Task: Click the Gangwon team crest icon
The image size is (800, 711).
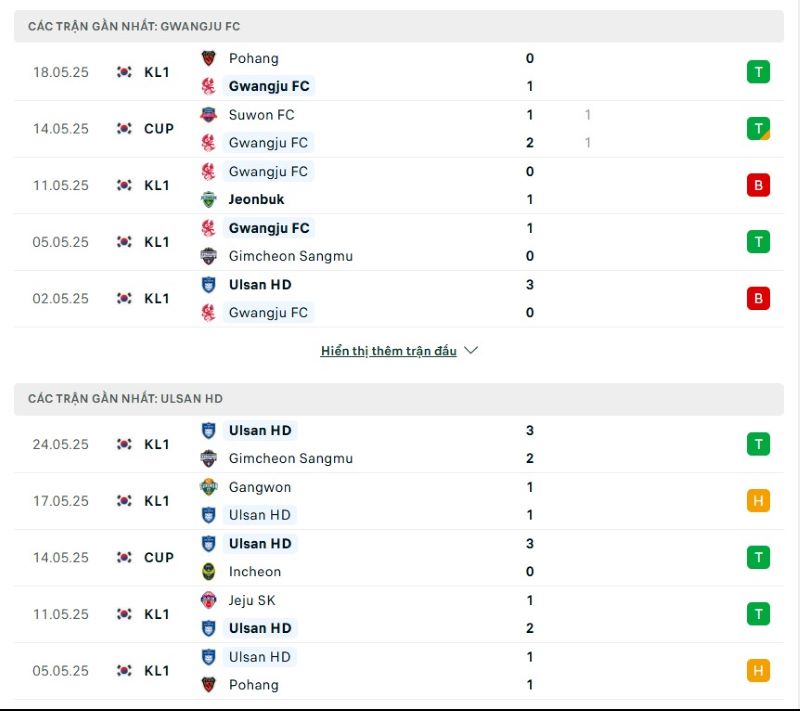Action: (x=208, y=487)
